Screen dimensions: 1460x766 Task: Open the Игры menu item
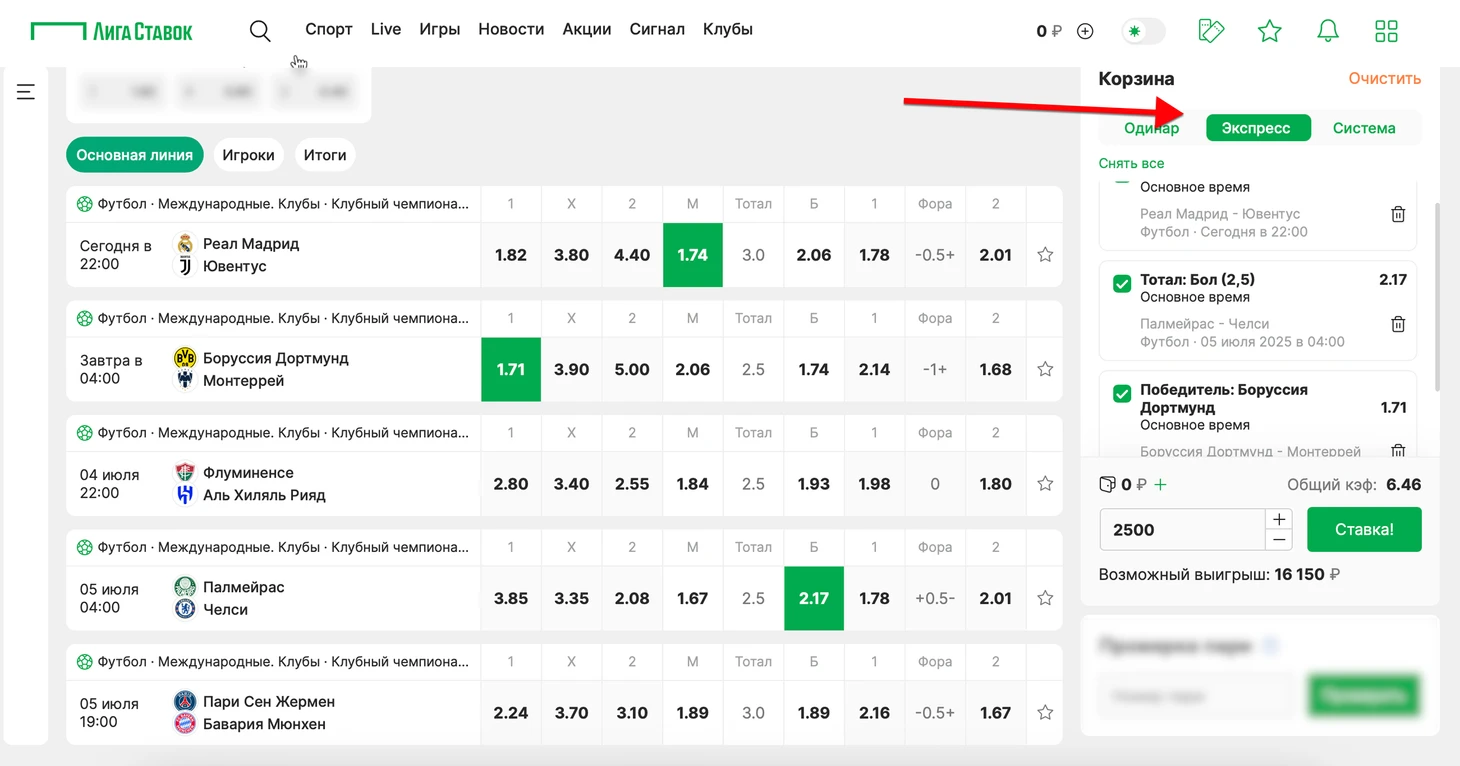tap(440, 29)
